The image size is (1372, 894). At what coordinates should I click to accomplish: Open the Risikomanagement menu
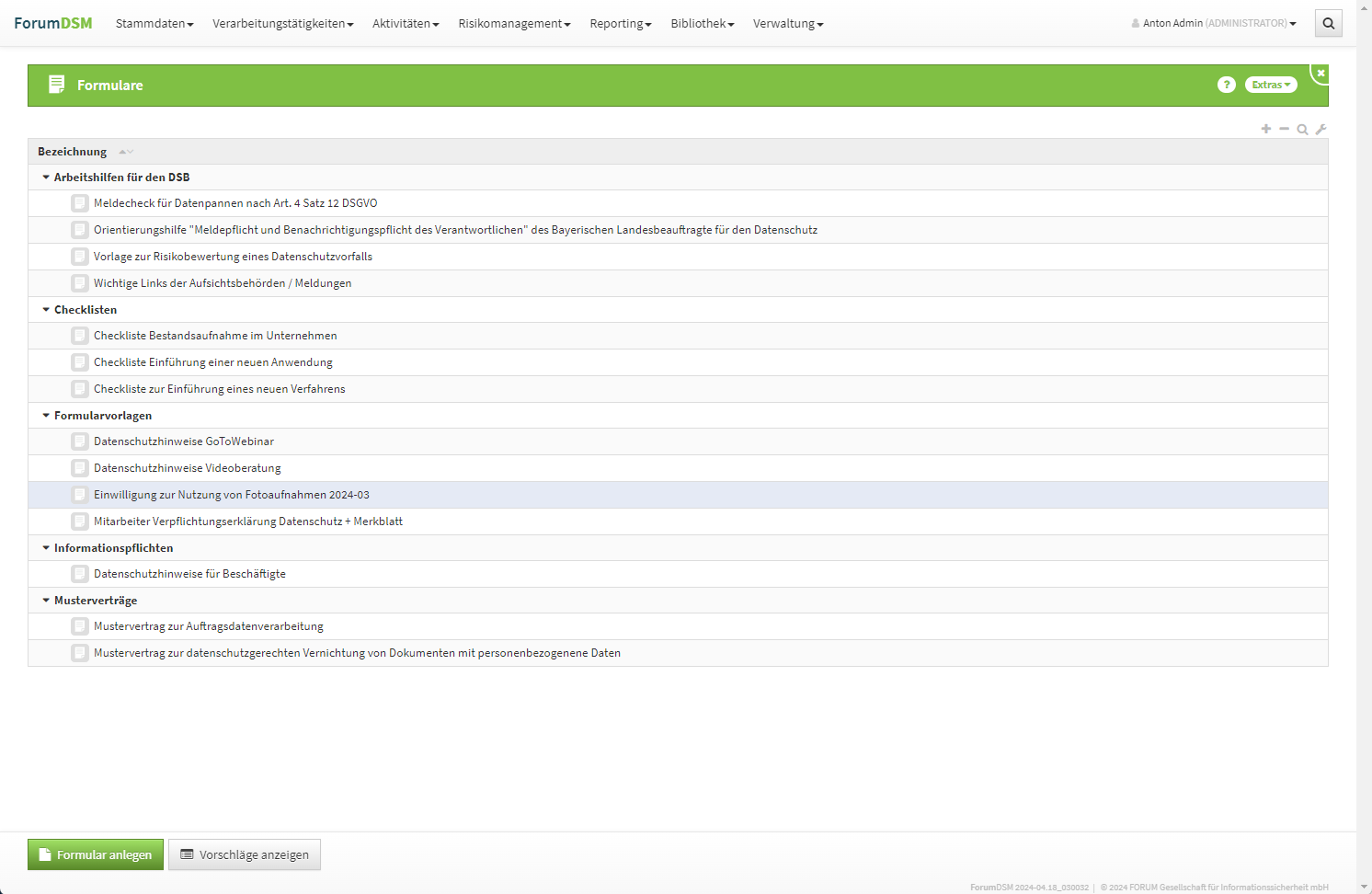514,24
